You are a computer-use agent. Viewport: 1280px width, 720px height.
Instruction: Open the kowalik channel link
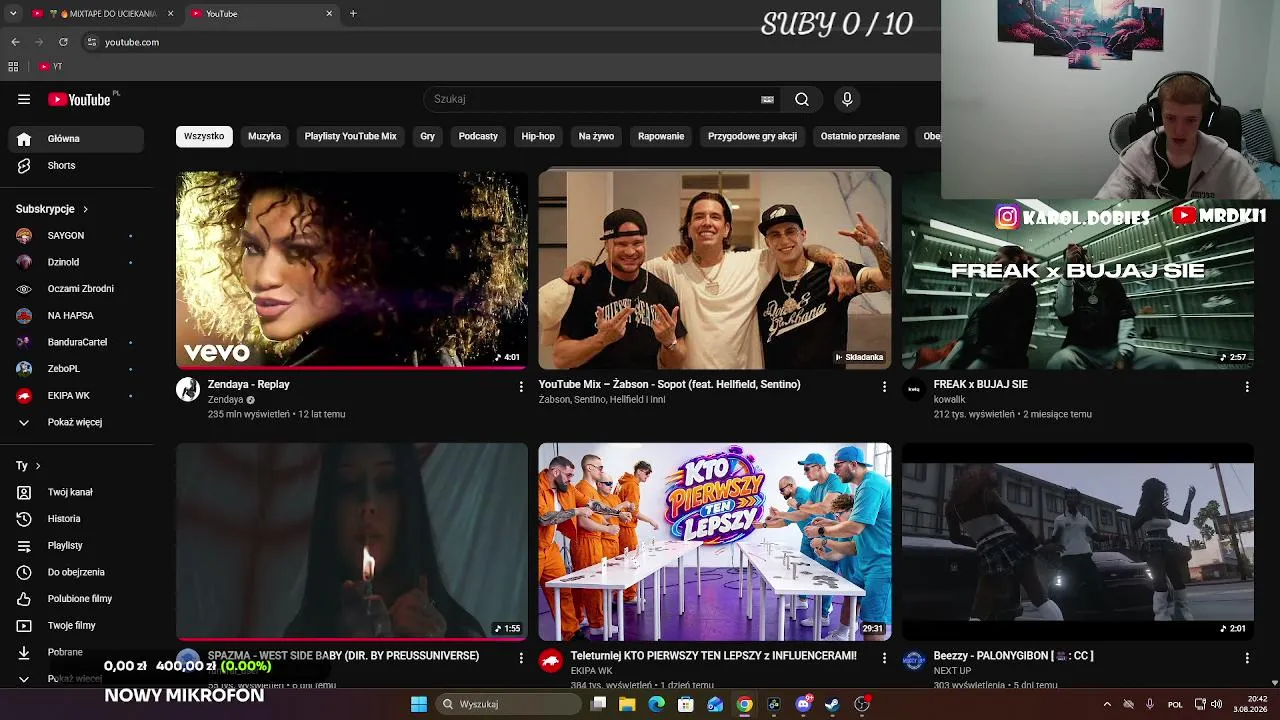coord(950,400)
